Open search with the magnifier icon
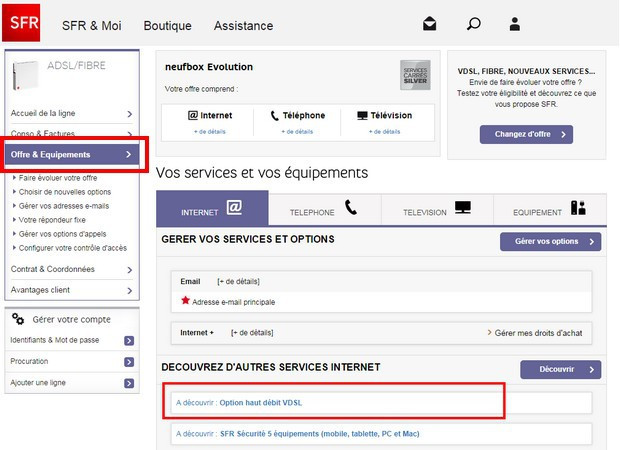 [473, 24]
